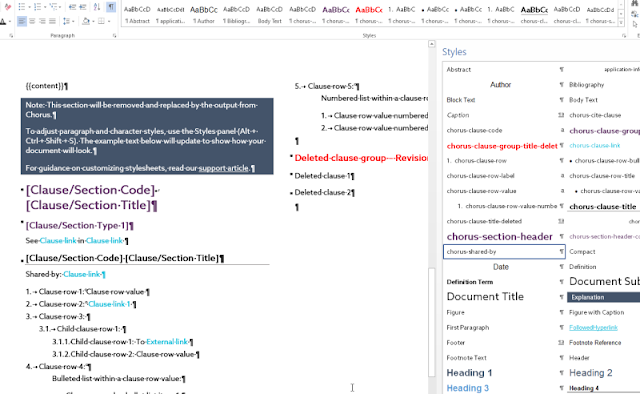Open the numbering dropdown arrow
Image resolution: width=640 pixels, height=394 pixels.
[x=44, y=7]
